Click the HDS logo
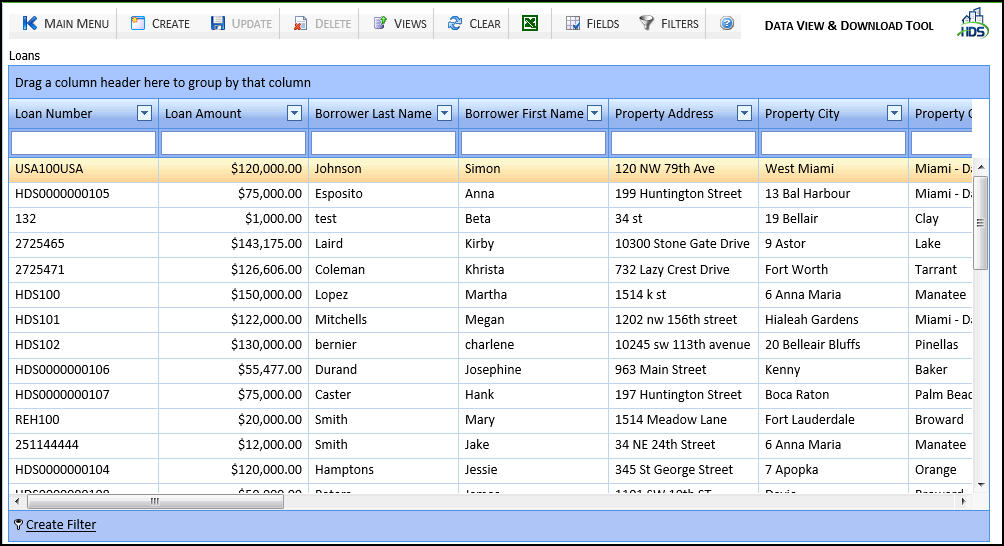Image resolution: width=1004 pixels, height=546 pixels. [973, 23]
